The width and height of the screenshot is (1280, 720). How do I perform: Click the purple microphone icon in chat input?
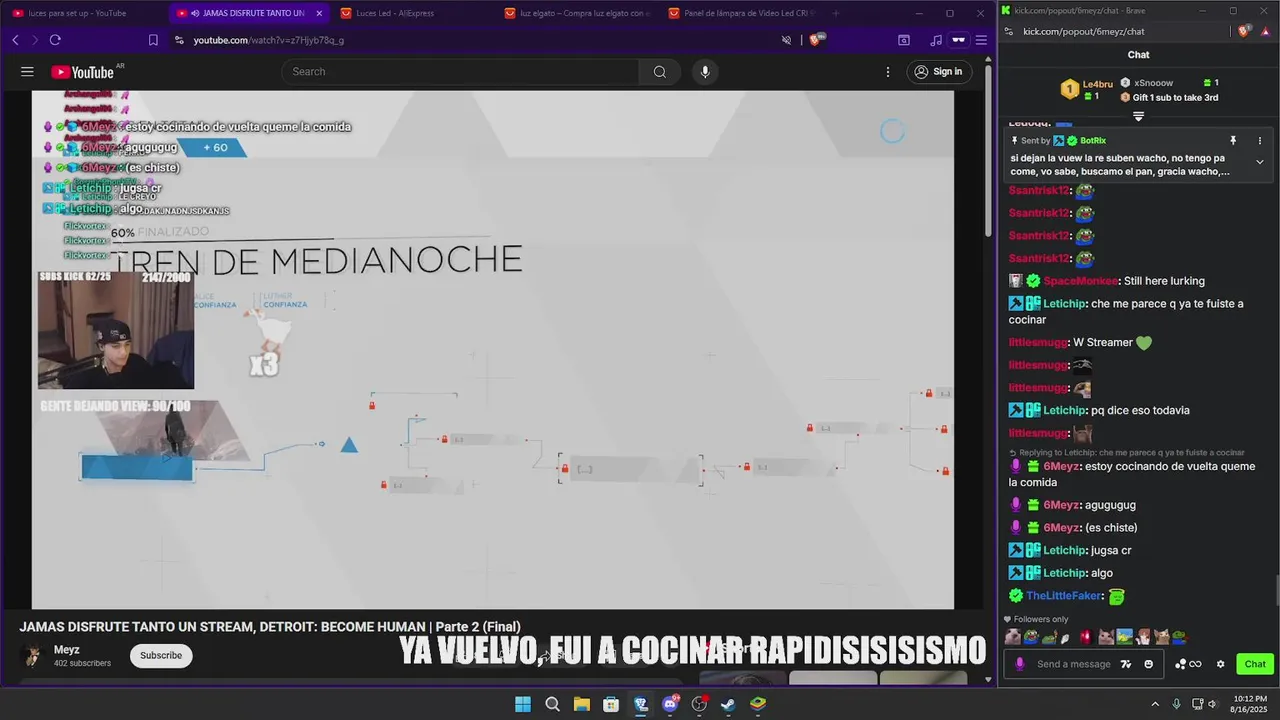tap(1020, 664)
